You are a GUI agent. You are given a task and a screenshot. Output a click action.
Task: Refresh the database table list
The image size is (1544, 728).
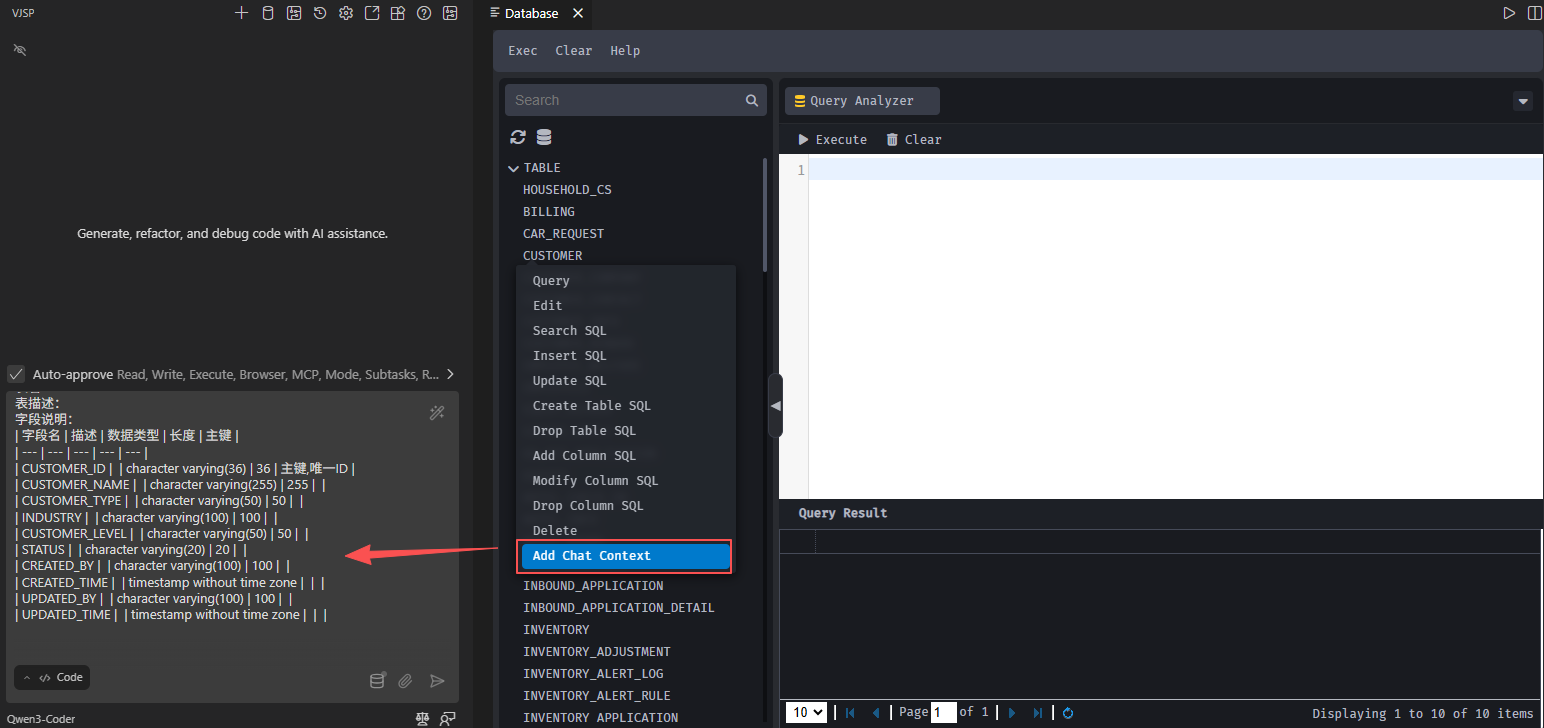518,138
